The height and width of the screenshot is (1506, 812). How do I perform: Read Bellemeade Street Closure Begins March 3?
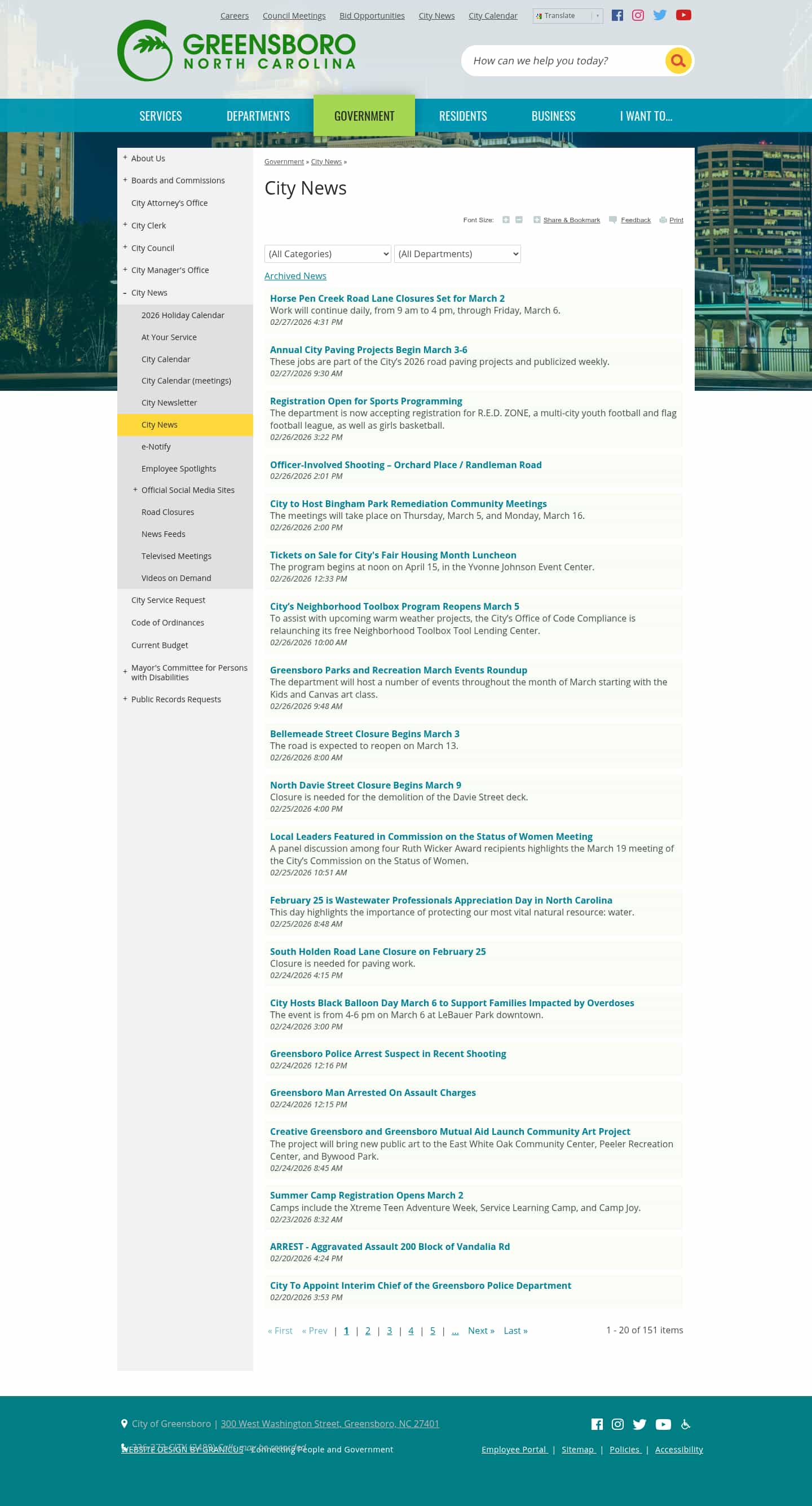(x=365, y=734)
